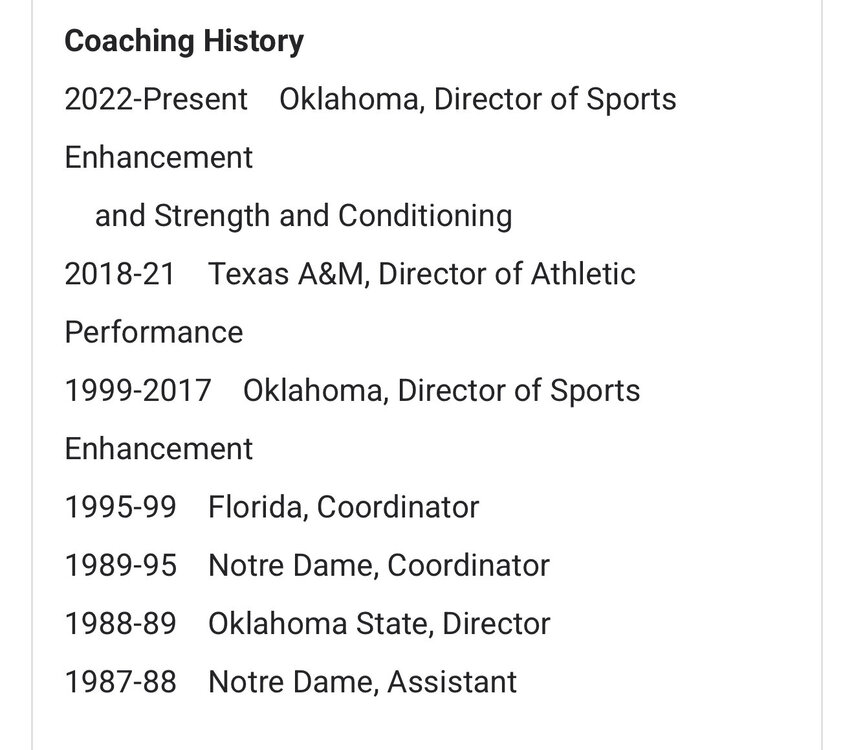854x750 pixels.
Task: Select the 'and Strength and Conditioning' line
Action: tap(303, 216)
